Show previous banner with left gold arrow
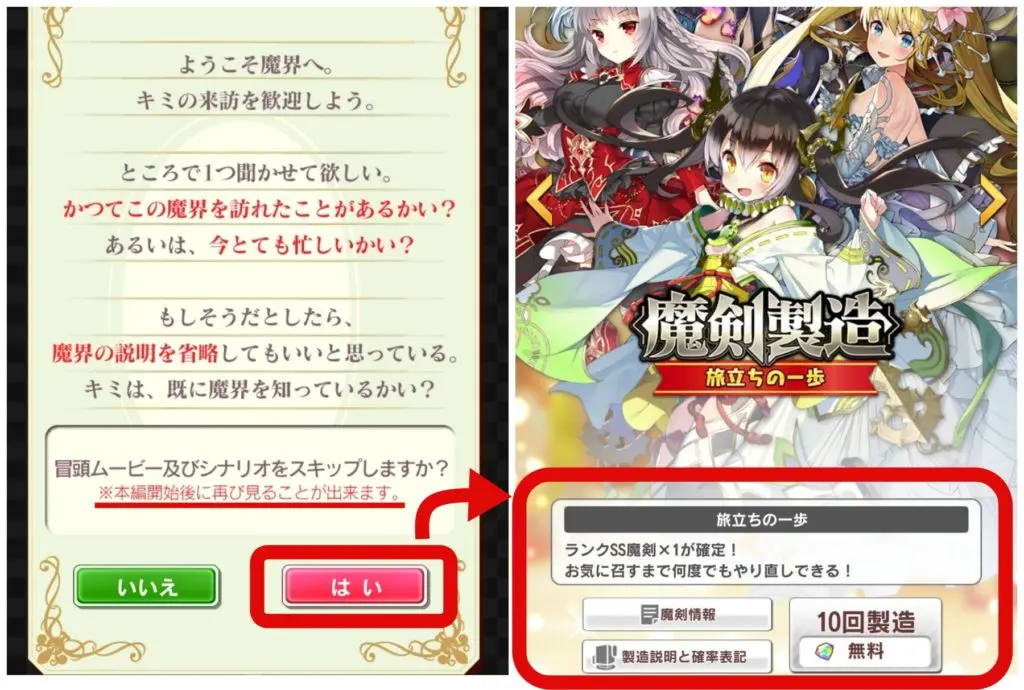1024x690 pixels. 539,199
